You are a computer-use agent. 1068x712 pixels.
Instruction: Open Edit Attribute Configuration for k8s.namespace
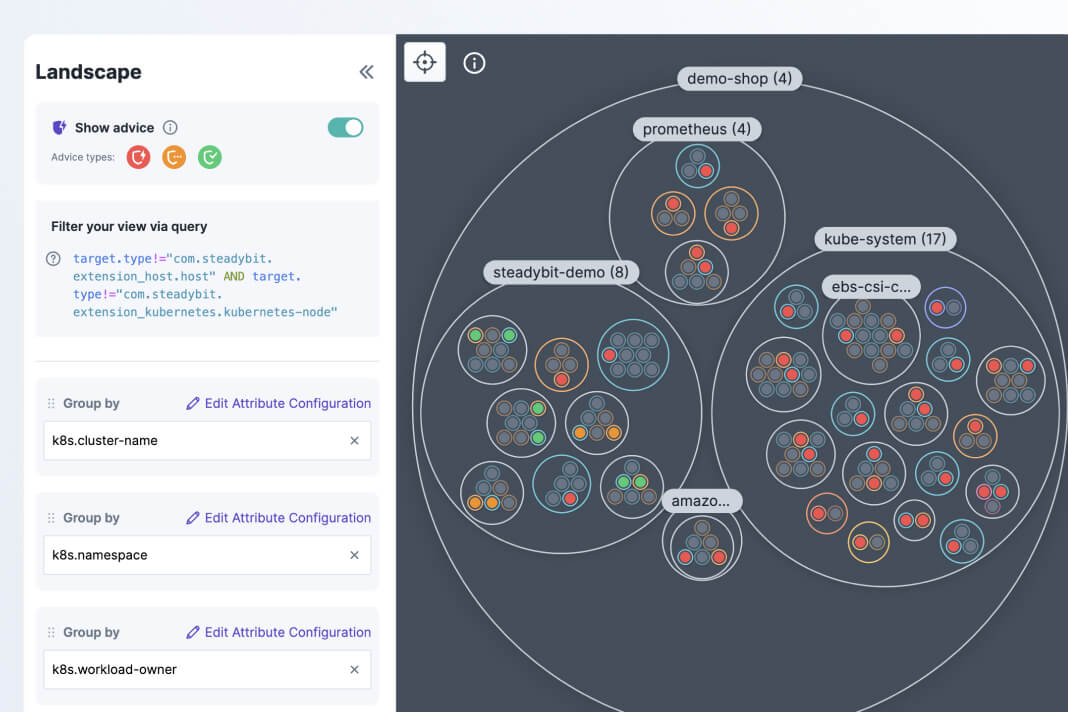point(277,517)
